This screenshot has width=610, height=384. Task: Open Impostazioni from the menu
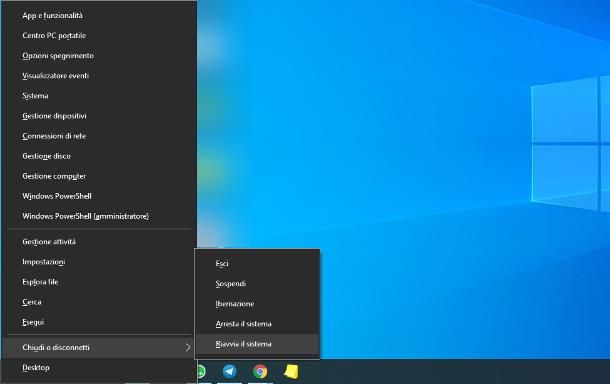click(x=99, y=262)
